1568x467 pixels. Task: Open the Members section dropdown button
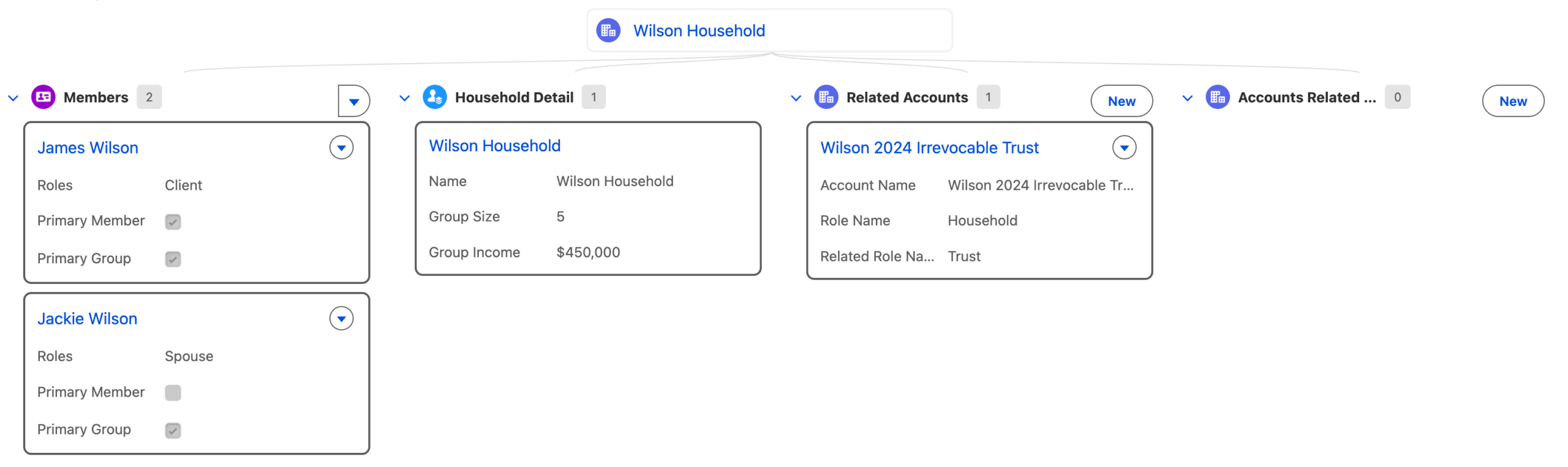(x=353, y=101)
